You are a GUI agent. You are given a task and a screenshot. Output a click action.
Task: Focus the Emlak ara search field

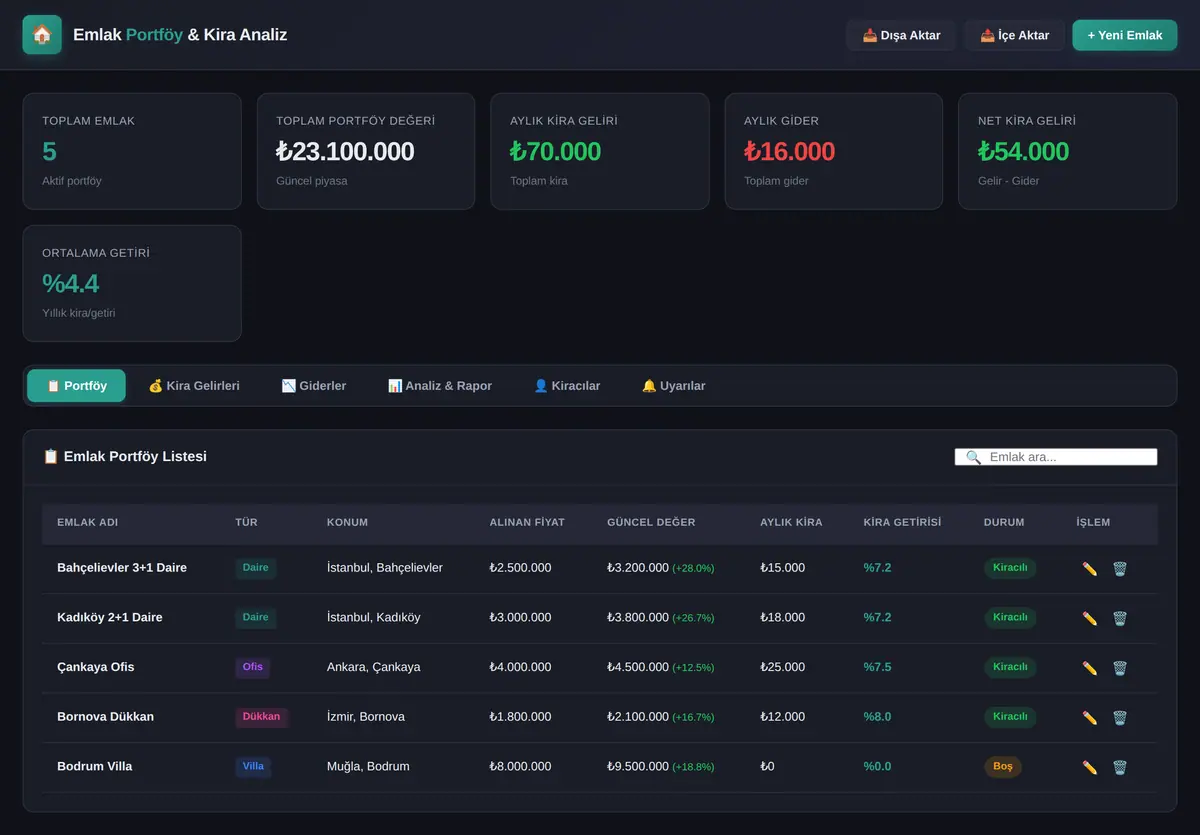pyautogui.click(x=1056, y=457)
